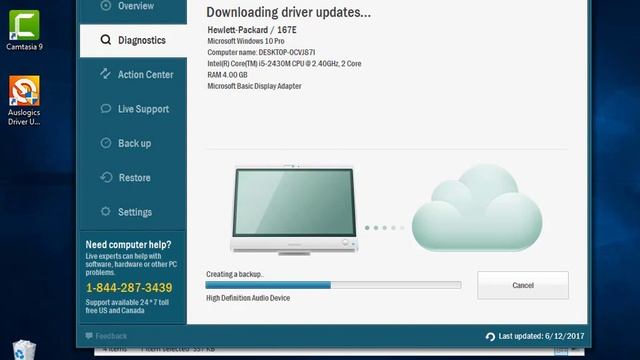
Task: Open the Overview section
Action: (x=133, y=7)
